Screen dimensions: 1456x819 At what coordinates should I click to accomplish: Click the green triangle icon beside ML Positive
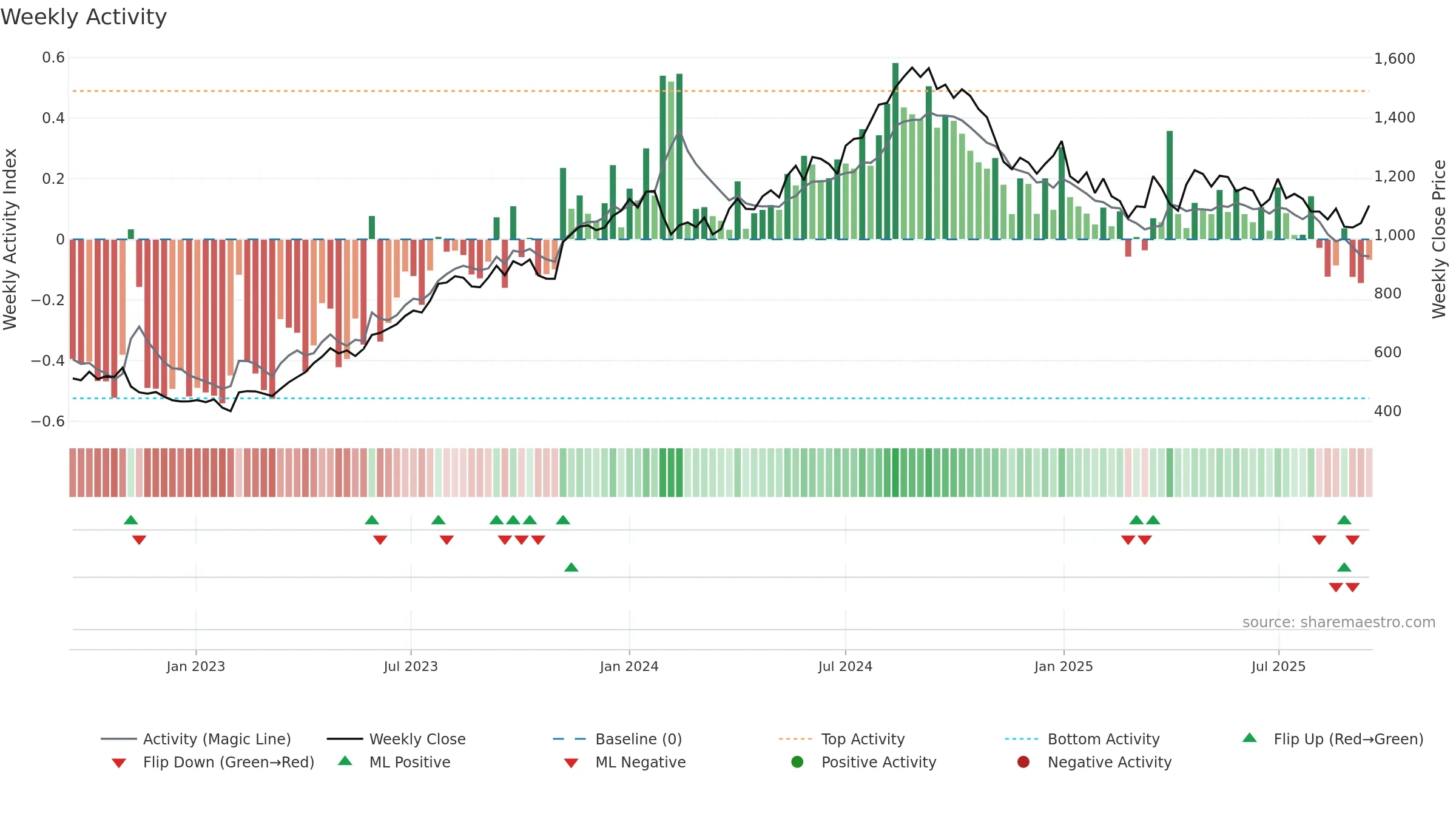pyautogui.click(x=345, y=761)
